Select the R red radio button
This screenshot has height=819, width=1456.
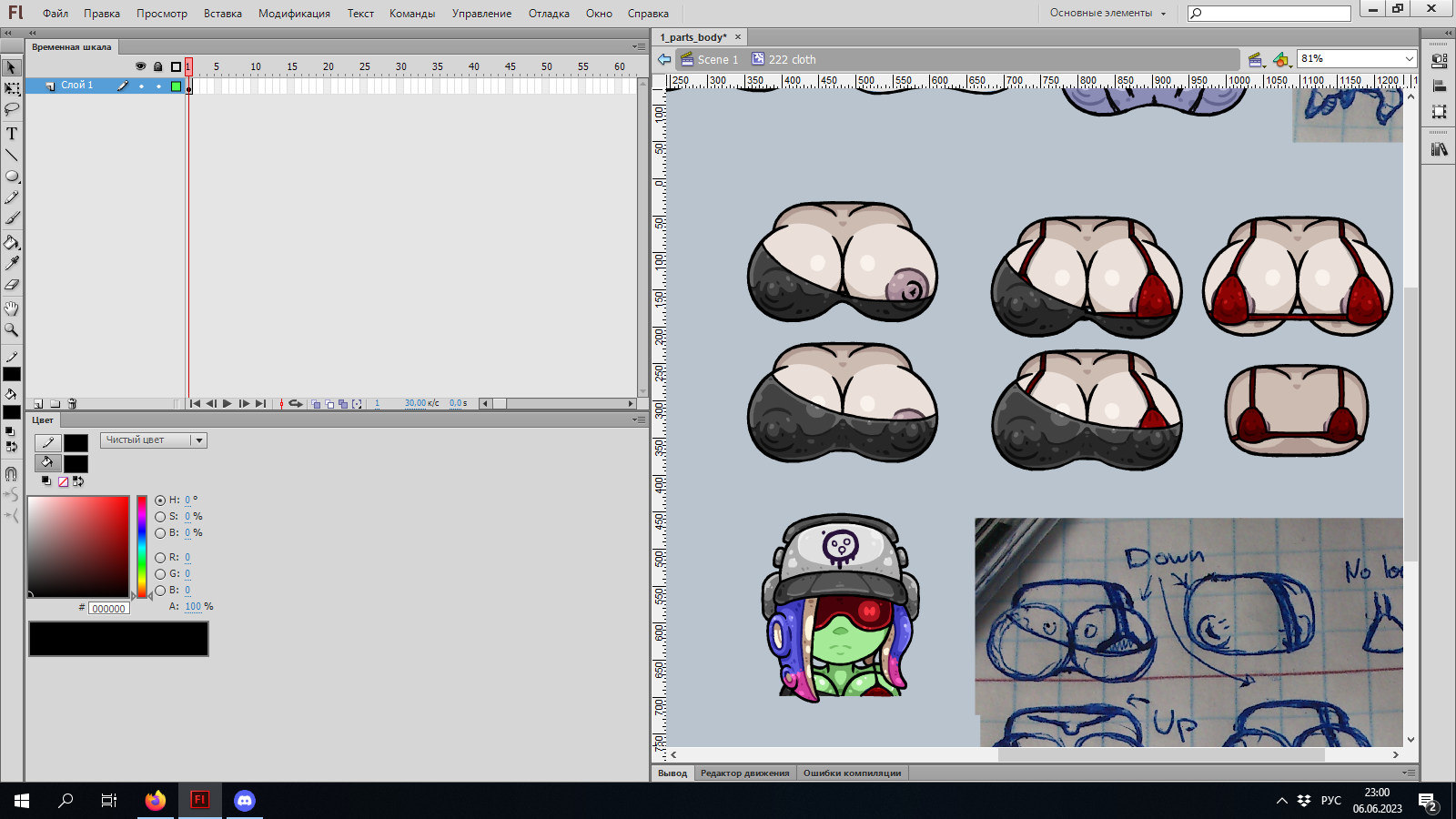point(160,558)
